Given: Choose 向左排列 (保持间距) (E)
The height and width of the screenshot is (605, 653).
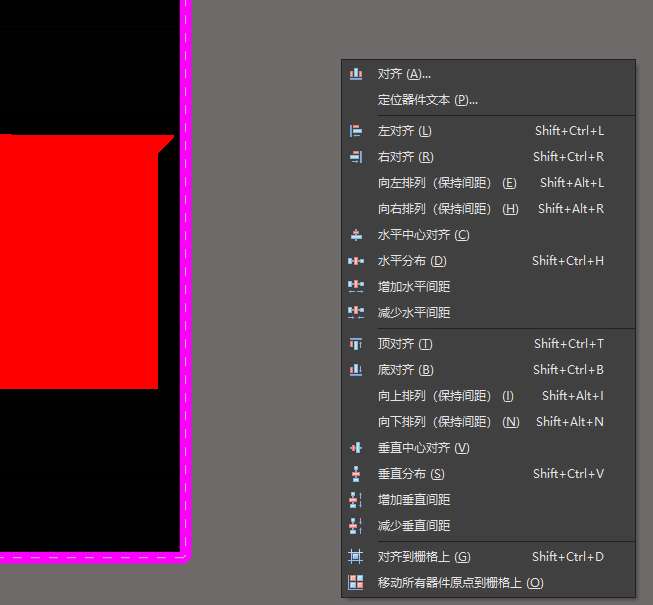Looking at the screenshot, I should click(x=488, y=183).
